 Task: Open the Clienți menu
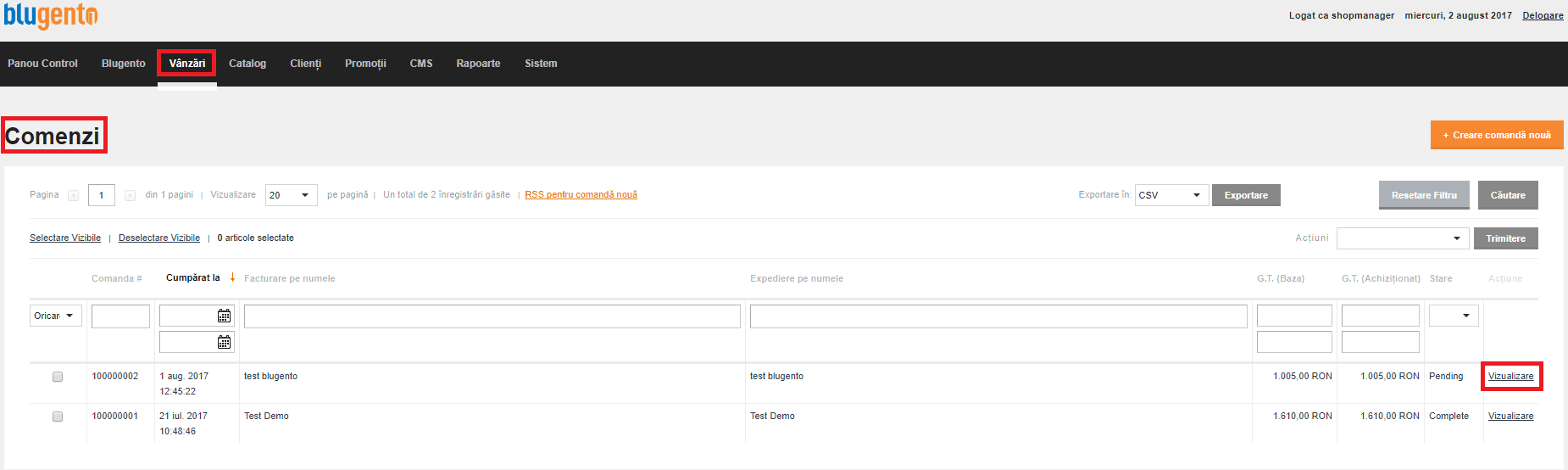tap(305, 64)
